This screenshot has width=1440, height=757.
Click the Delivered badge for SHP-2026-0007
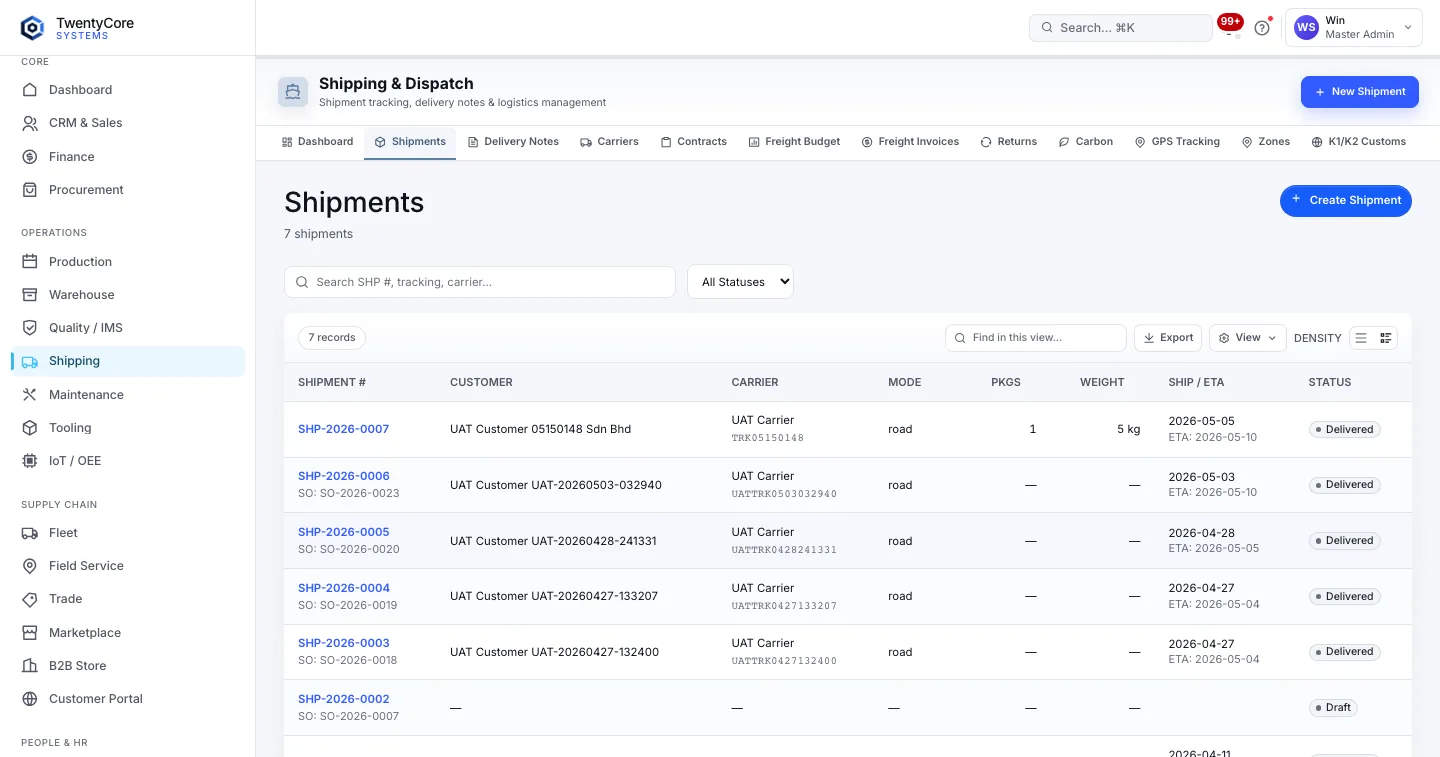click(1345, 430)
